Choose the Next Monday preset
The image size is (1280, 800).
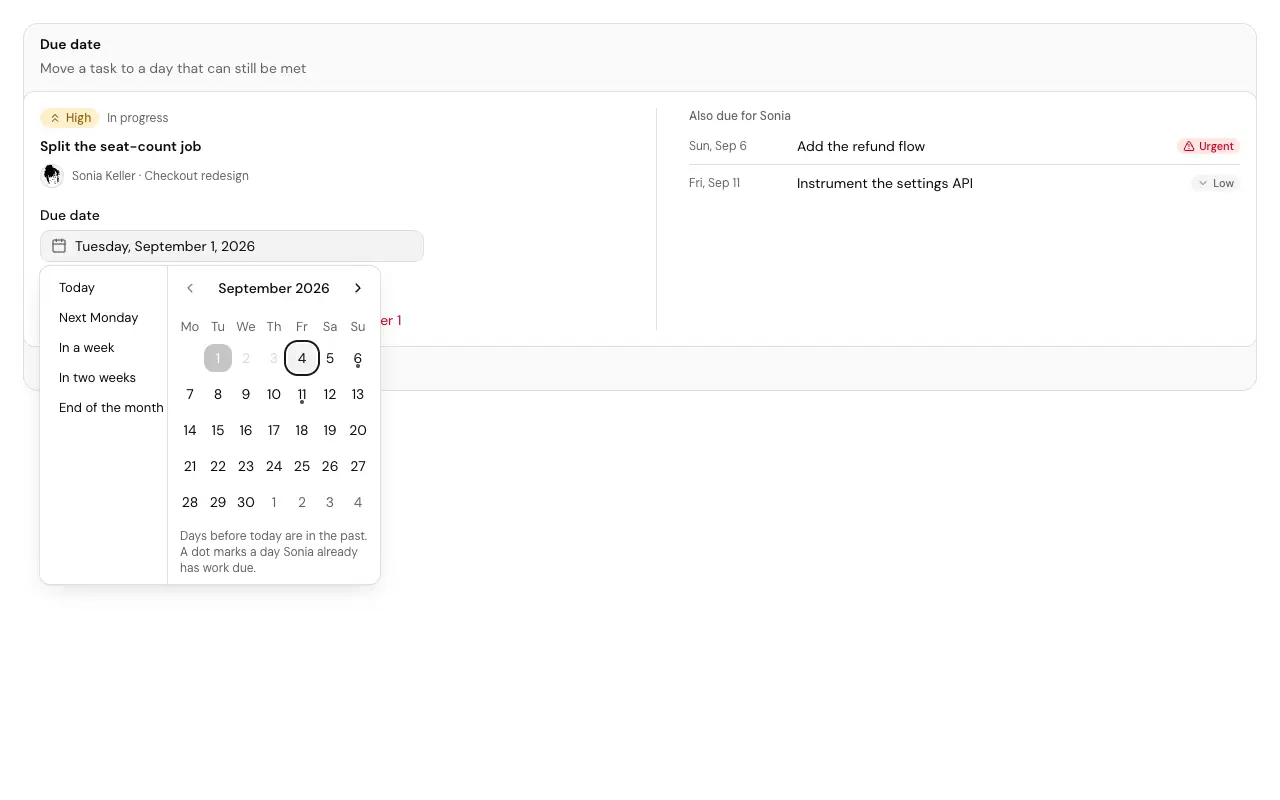[x=98, y=318]
